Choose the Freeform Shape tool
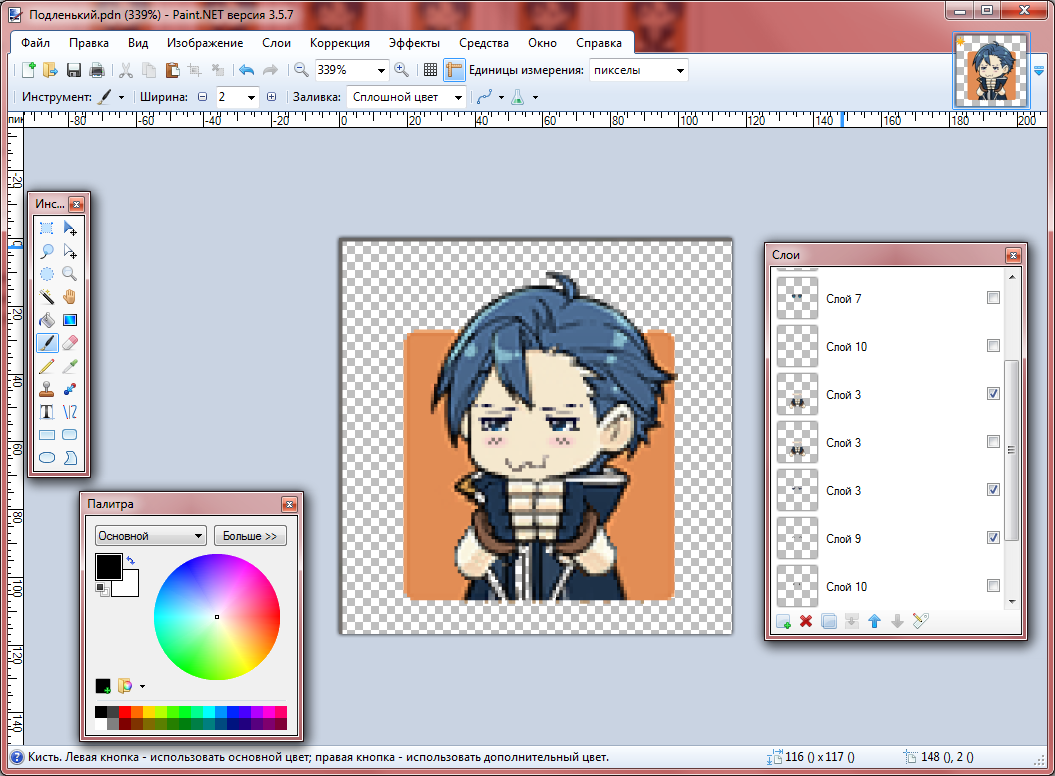The image size is (1055, 776). tap(69, 458)
